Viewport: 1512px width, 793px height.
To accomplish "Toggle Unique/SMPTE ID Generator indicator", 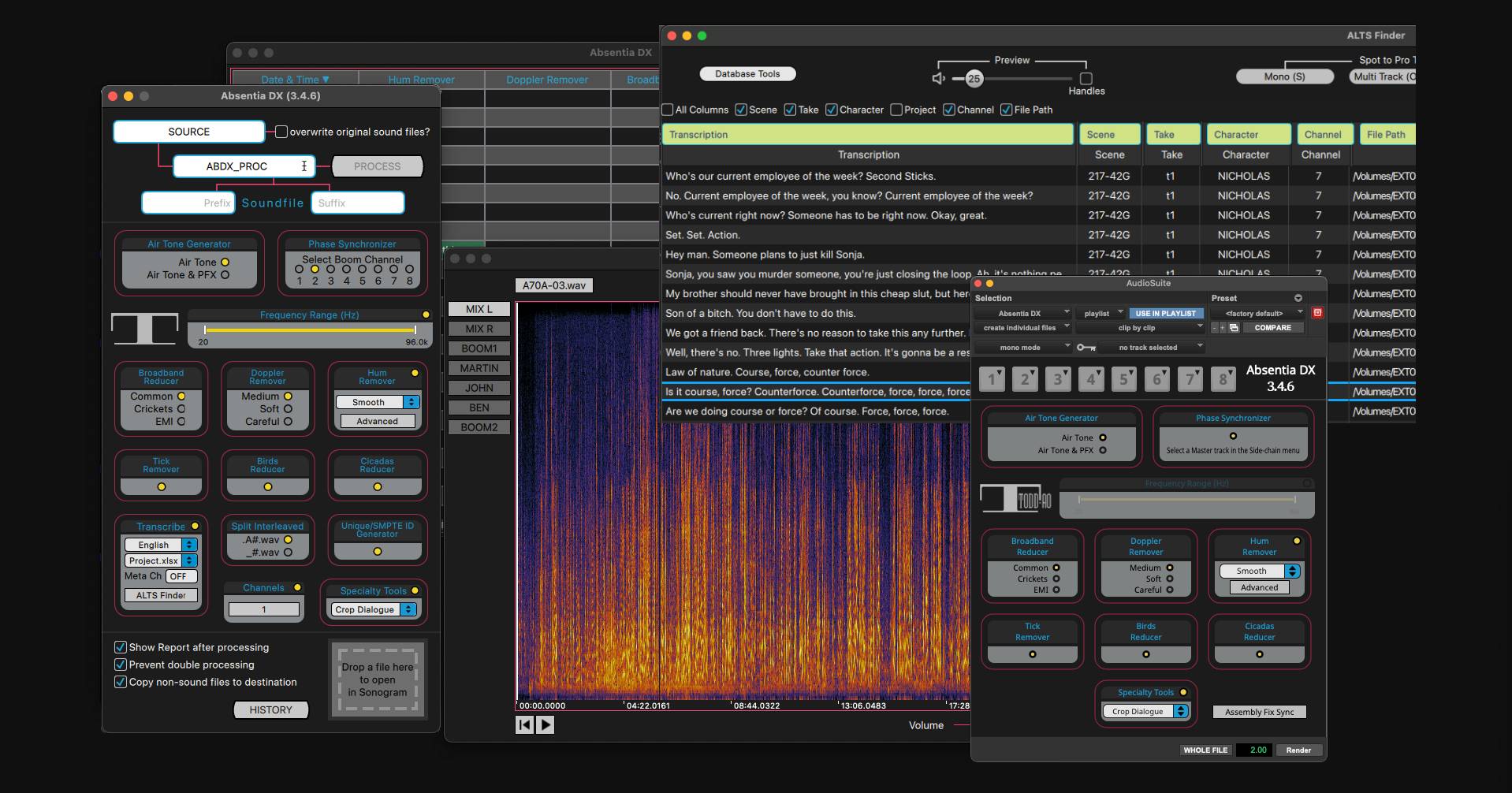I will click(378, 552).
